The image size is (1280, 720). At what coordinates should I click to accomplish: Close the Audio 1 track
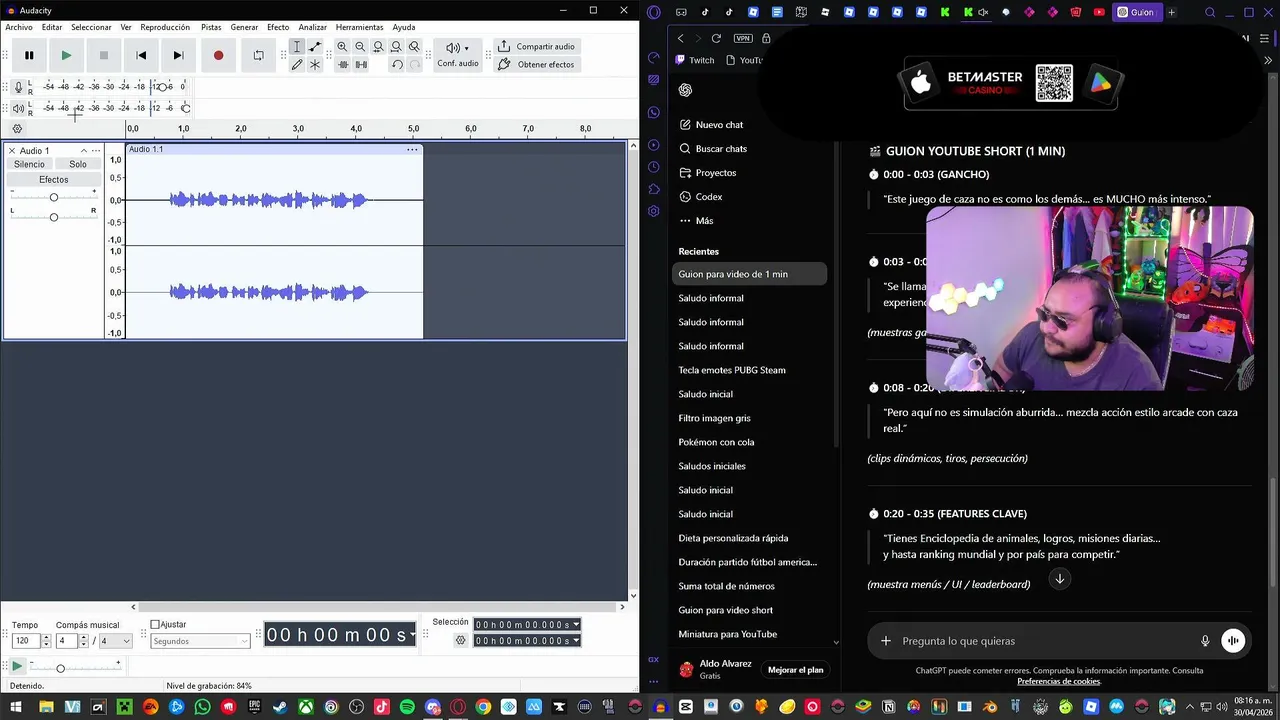[12, 150]
